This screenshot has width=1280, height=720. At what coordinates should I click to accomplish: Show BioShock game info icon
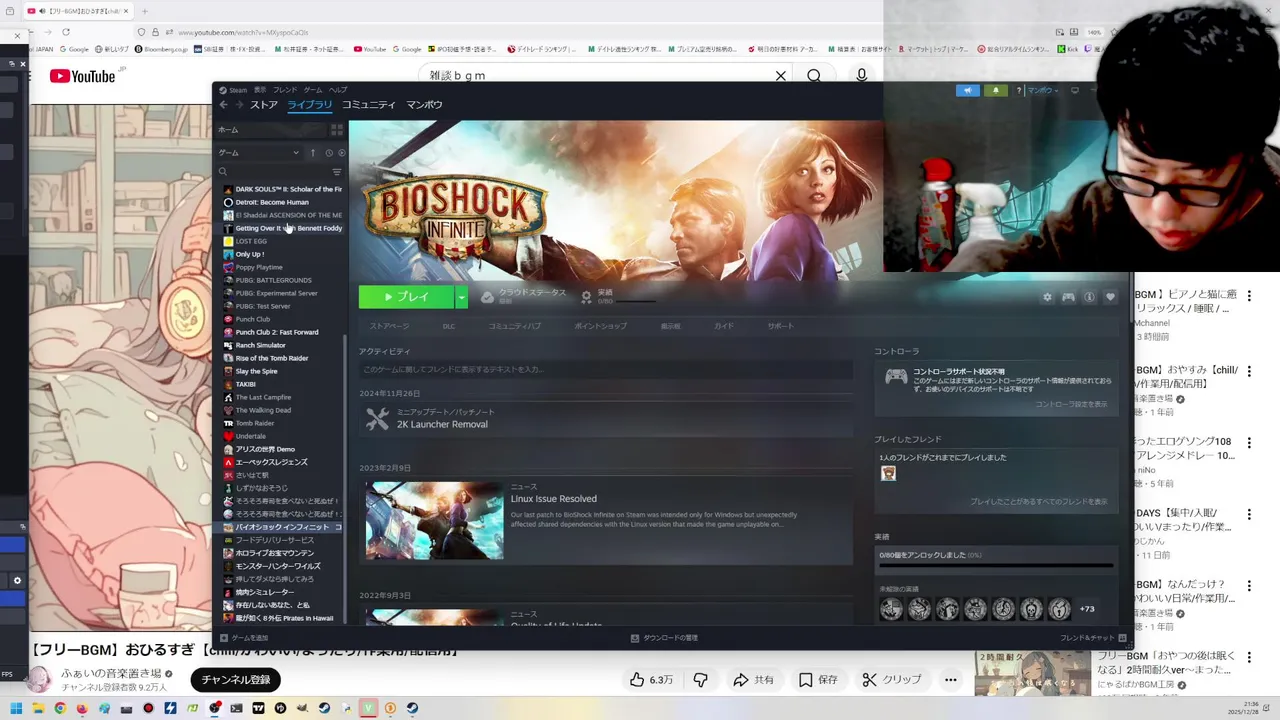pyautogui.click(x=1089, y=297)
